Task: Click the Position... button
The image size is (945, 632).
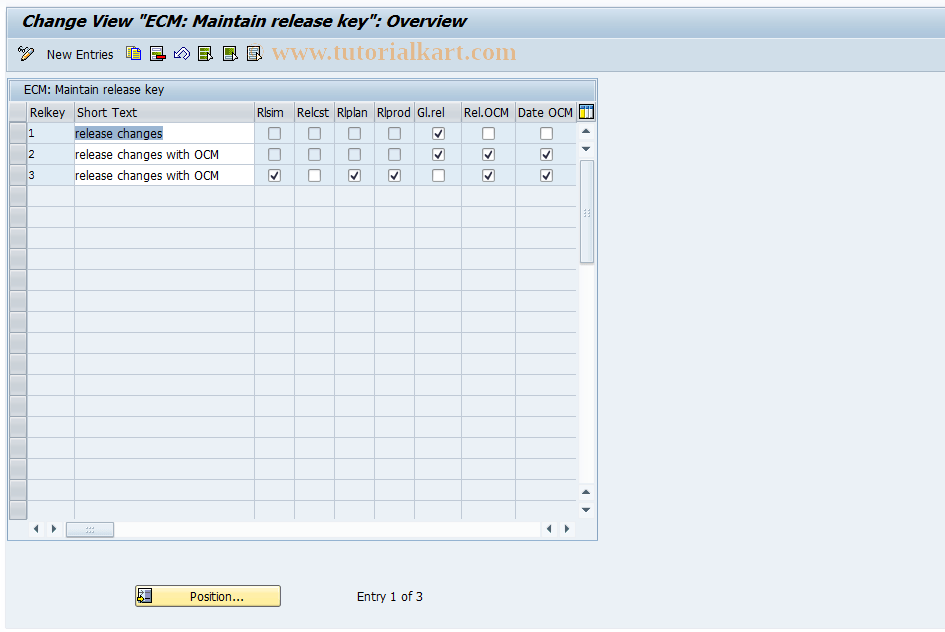Action: (x=207, y=596)
